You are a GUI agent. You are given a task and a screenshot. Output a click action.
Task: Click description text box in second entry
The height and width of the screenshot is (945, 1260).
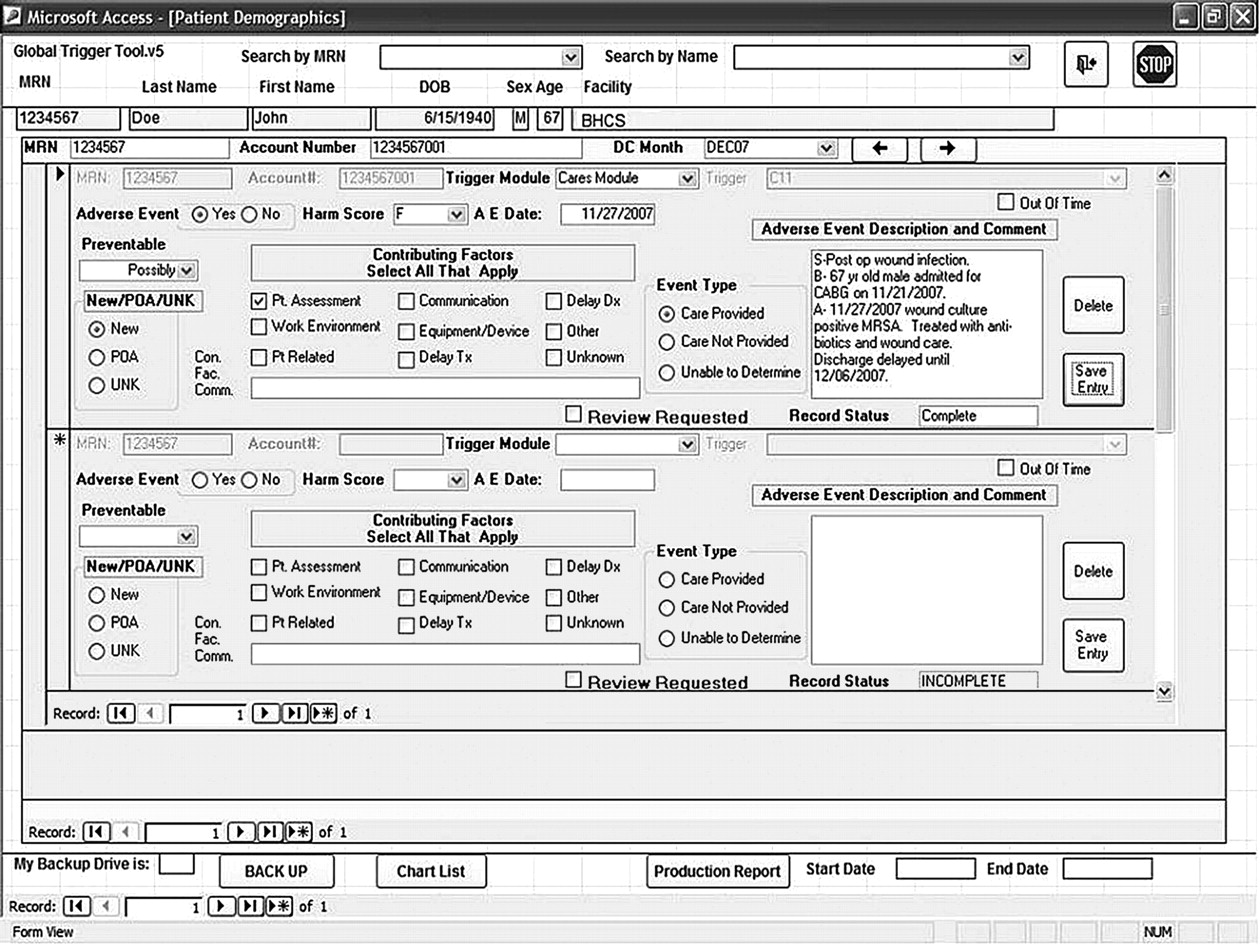point(927,590)
